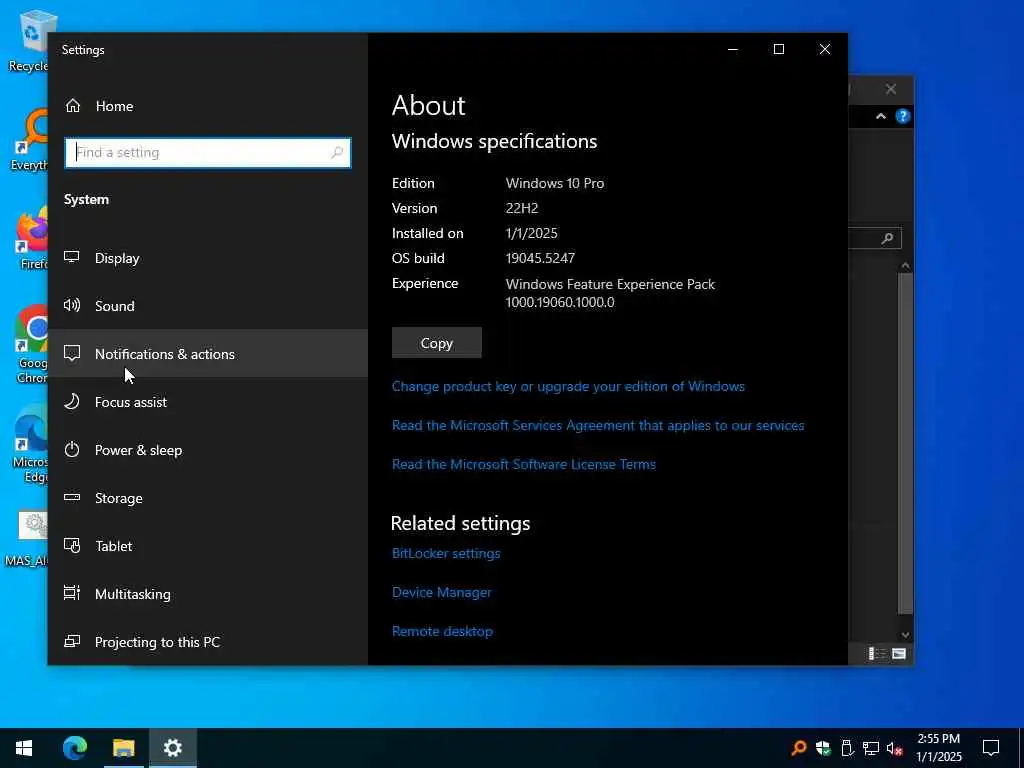The height and width of the screenshot is (768, 1024).
Task: Select the Multitasking settings page
Action: (x=208, y=594)
